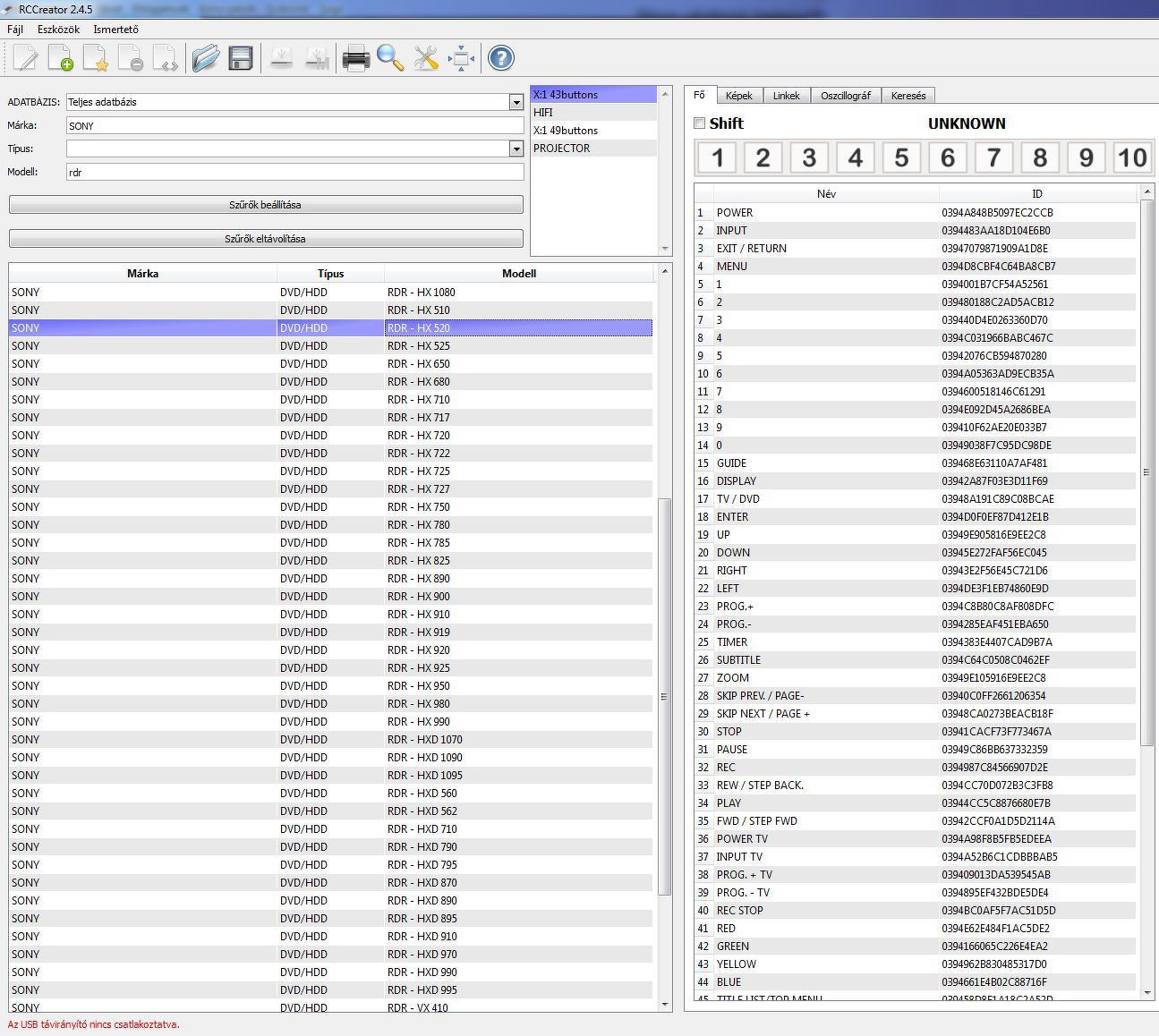The width and height of the screenshot is (1159, 1036).
Task: Open settings with the wrench and screwdriver icon
Action: coord(426,59)
